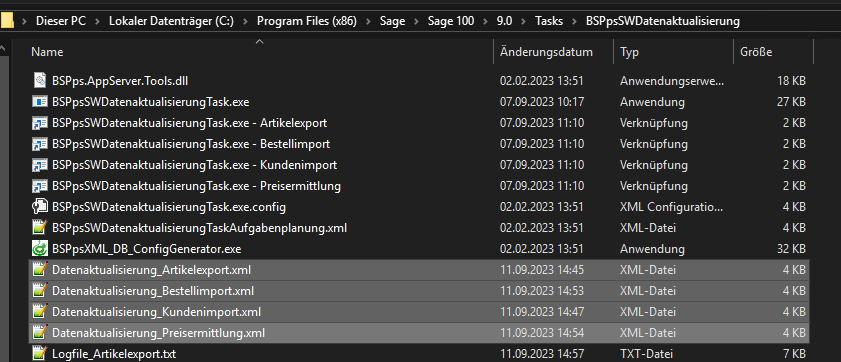This screenshot has width=841, height=362.
Task: Select the Bestellimport shortcut file
Action: [x=191, y=144]
